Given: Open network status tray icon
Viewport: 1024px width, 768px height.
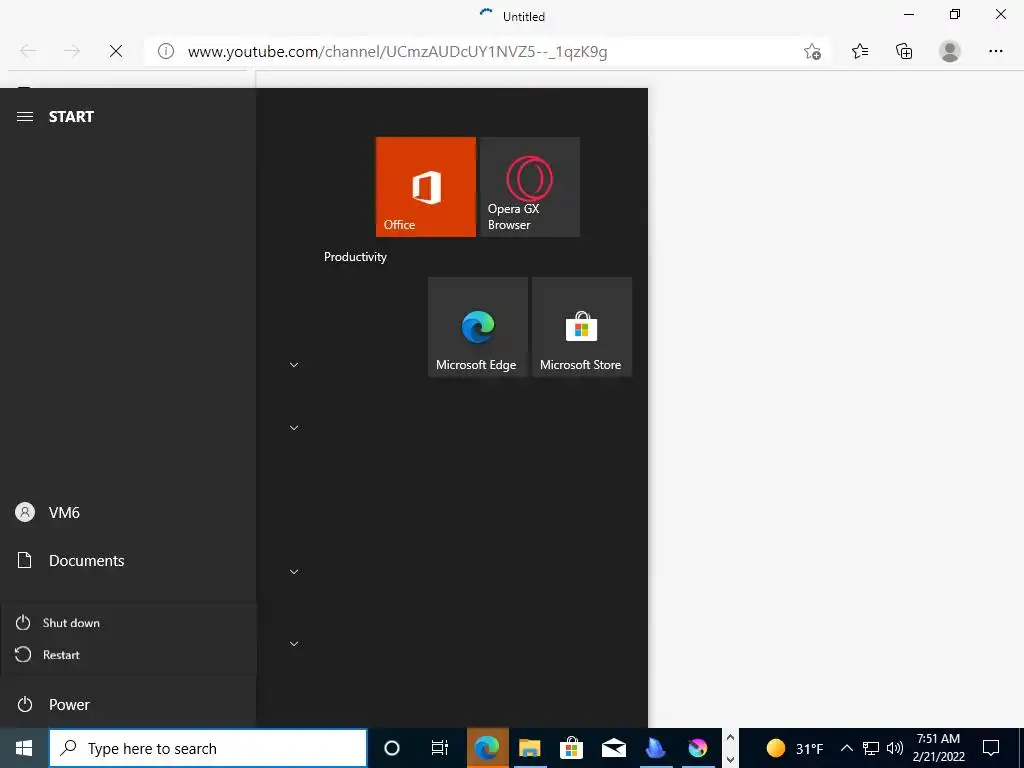Looking at the screenshot, I should (871, 748).
